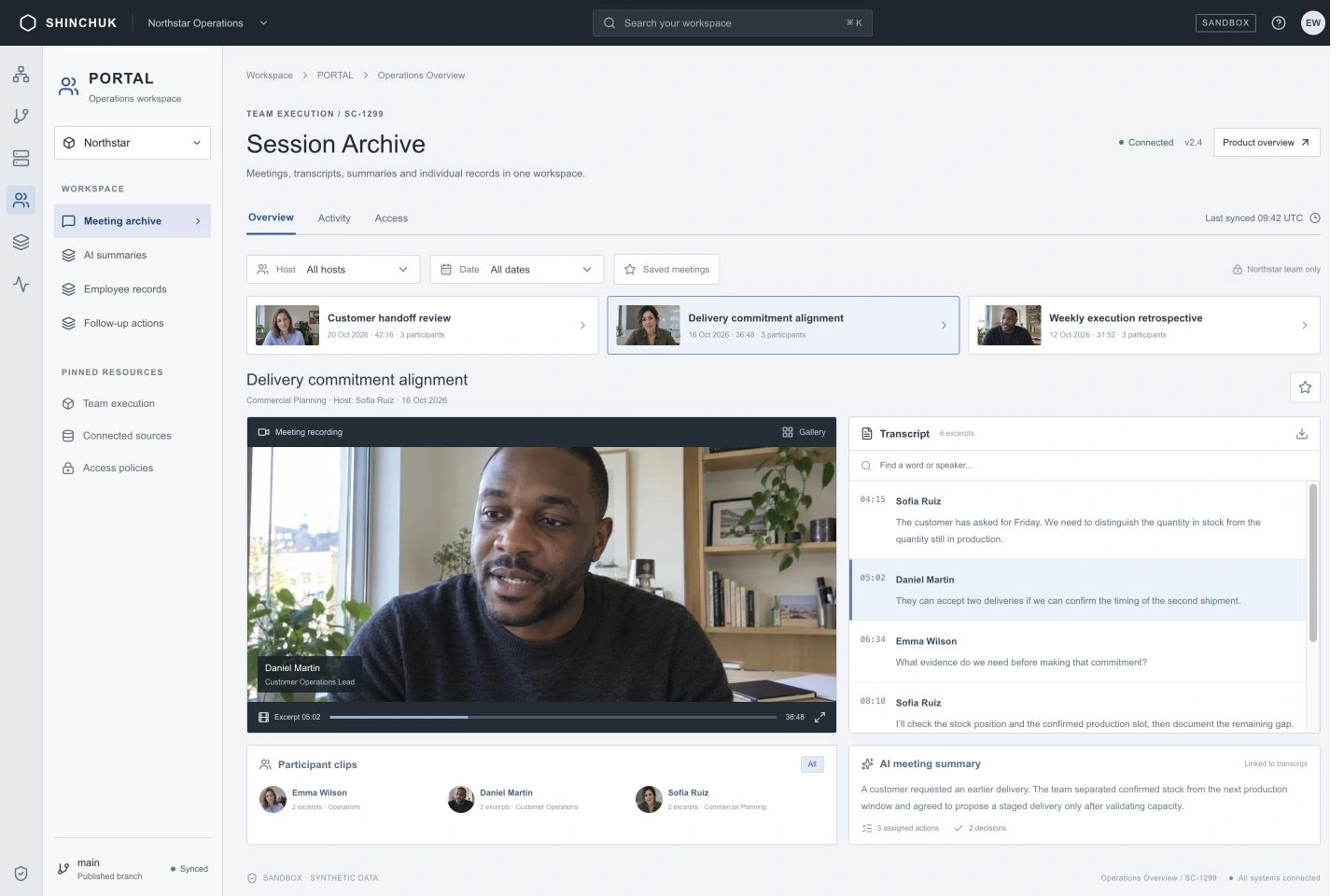This screenshot has width=1344, height=896.
Task: Click the Product overview button
Action: click(1267, 143)
